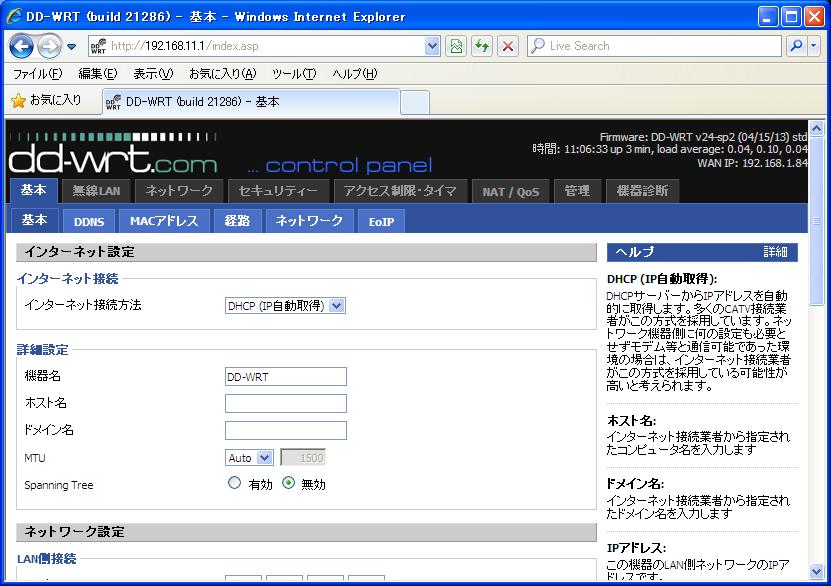Screen dimensions: 831x586
Task: Open the インターネット接続方法 DHCP dropdown
Action: [x=285, y=306]
